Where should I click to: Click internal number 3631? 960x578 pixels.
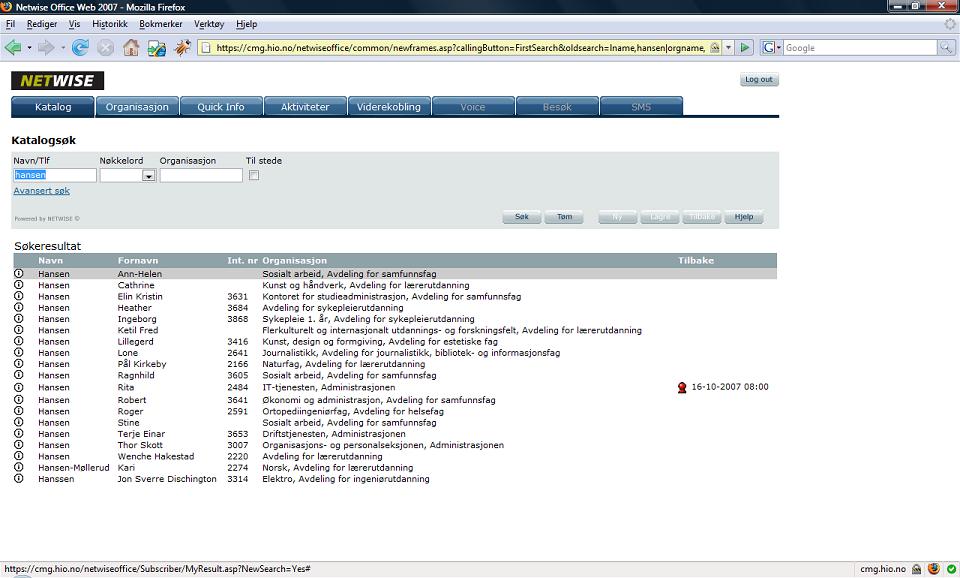coord(238,296)
